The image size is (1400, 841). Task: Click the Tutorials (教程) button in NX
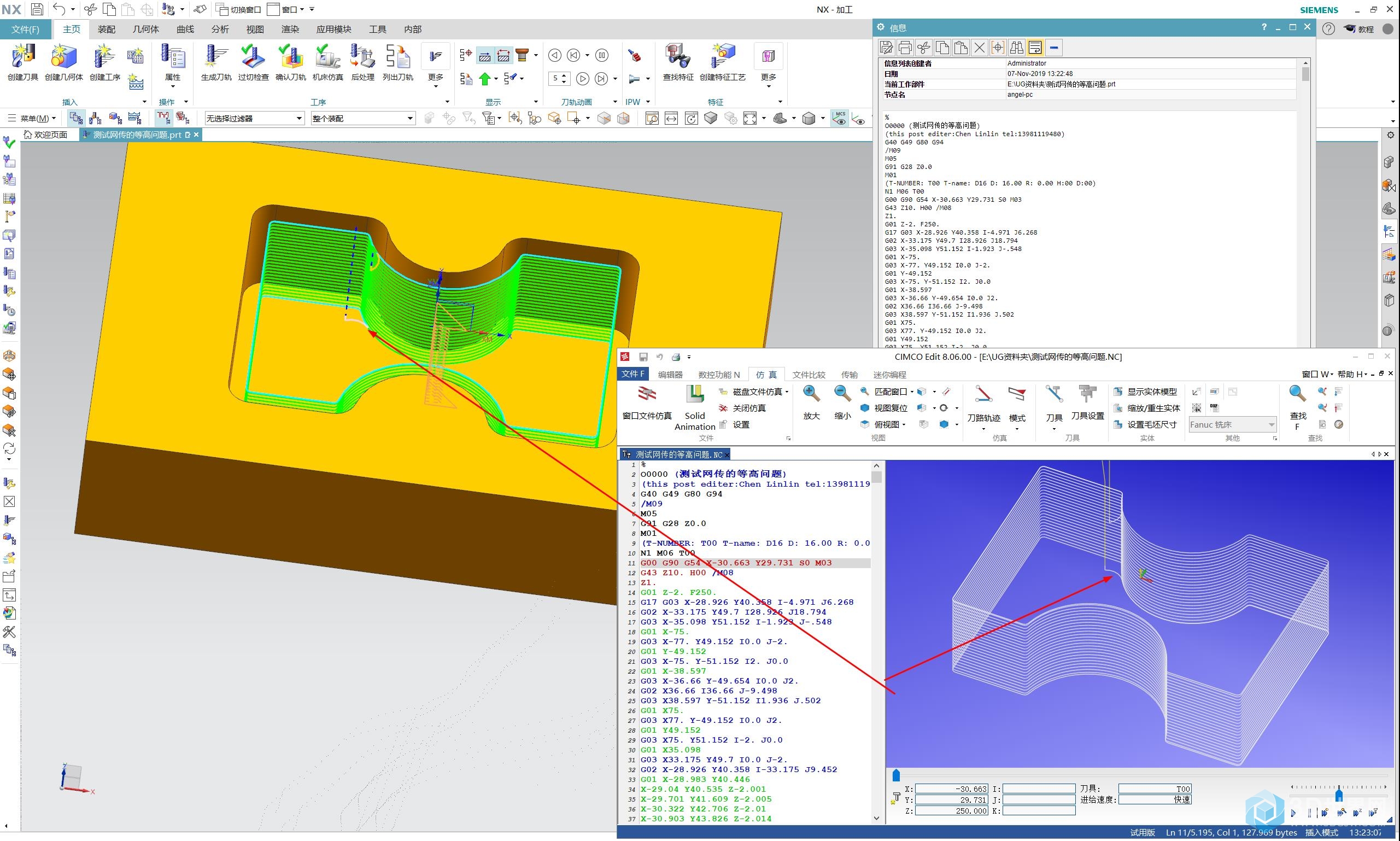(1358, 29)
